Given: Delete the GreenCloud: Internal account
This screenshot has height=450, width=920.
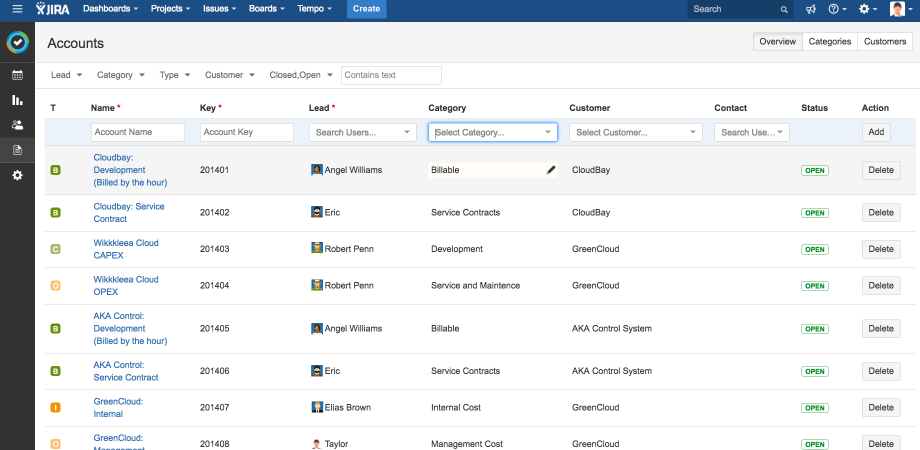Looking at the screenshot, I should pos(881,407).
